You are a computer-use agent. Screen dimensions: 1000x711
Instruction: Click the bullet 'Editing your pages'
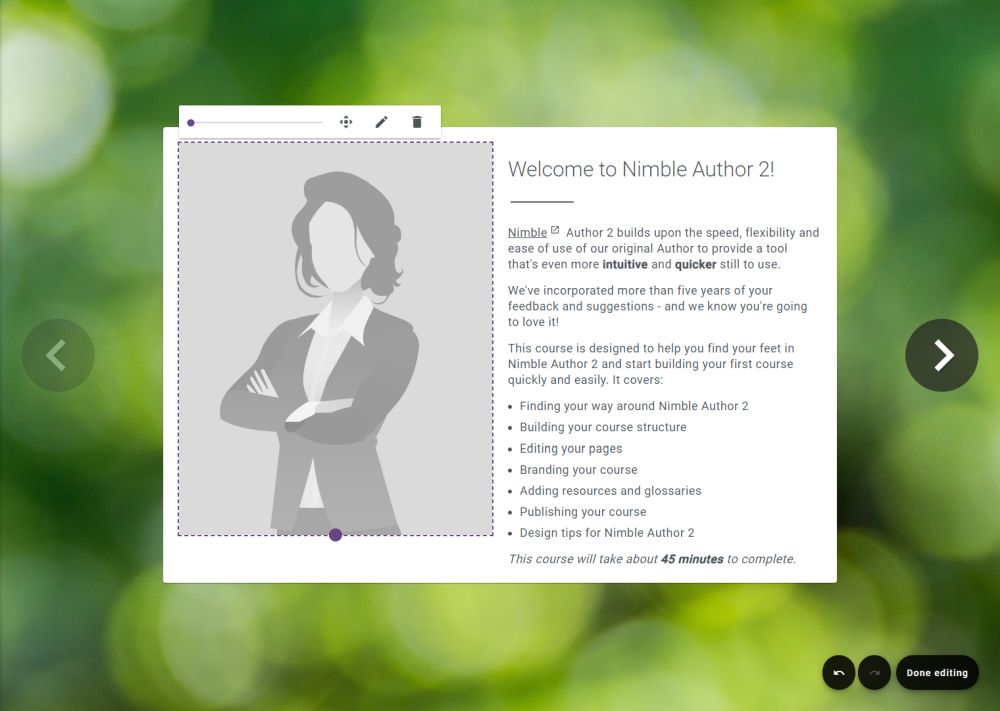point(571,448)
